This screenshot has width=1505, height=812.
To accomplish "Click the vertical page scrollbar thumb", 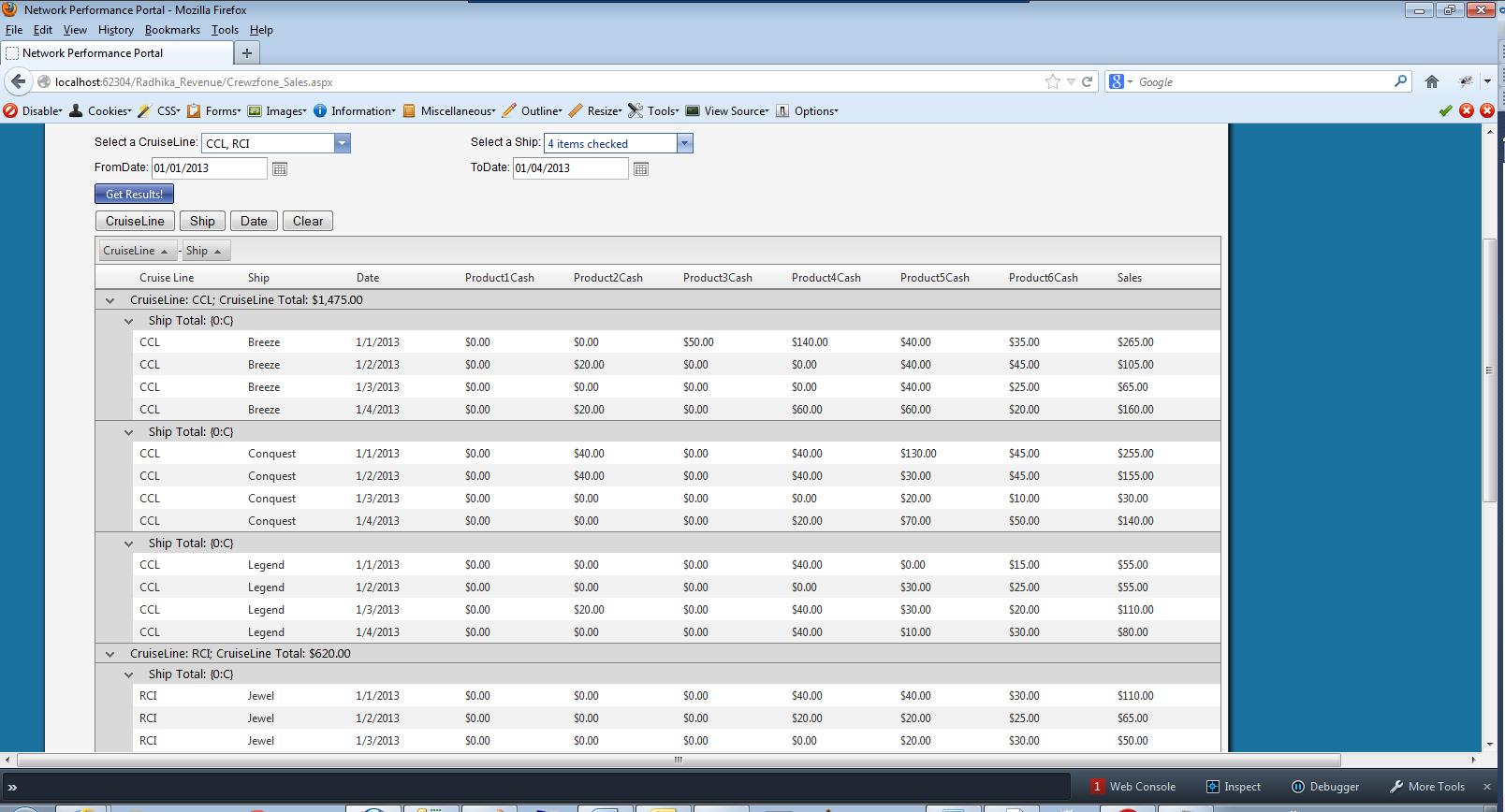I will pyautogui.click(x=1489, y=370).
